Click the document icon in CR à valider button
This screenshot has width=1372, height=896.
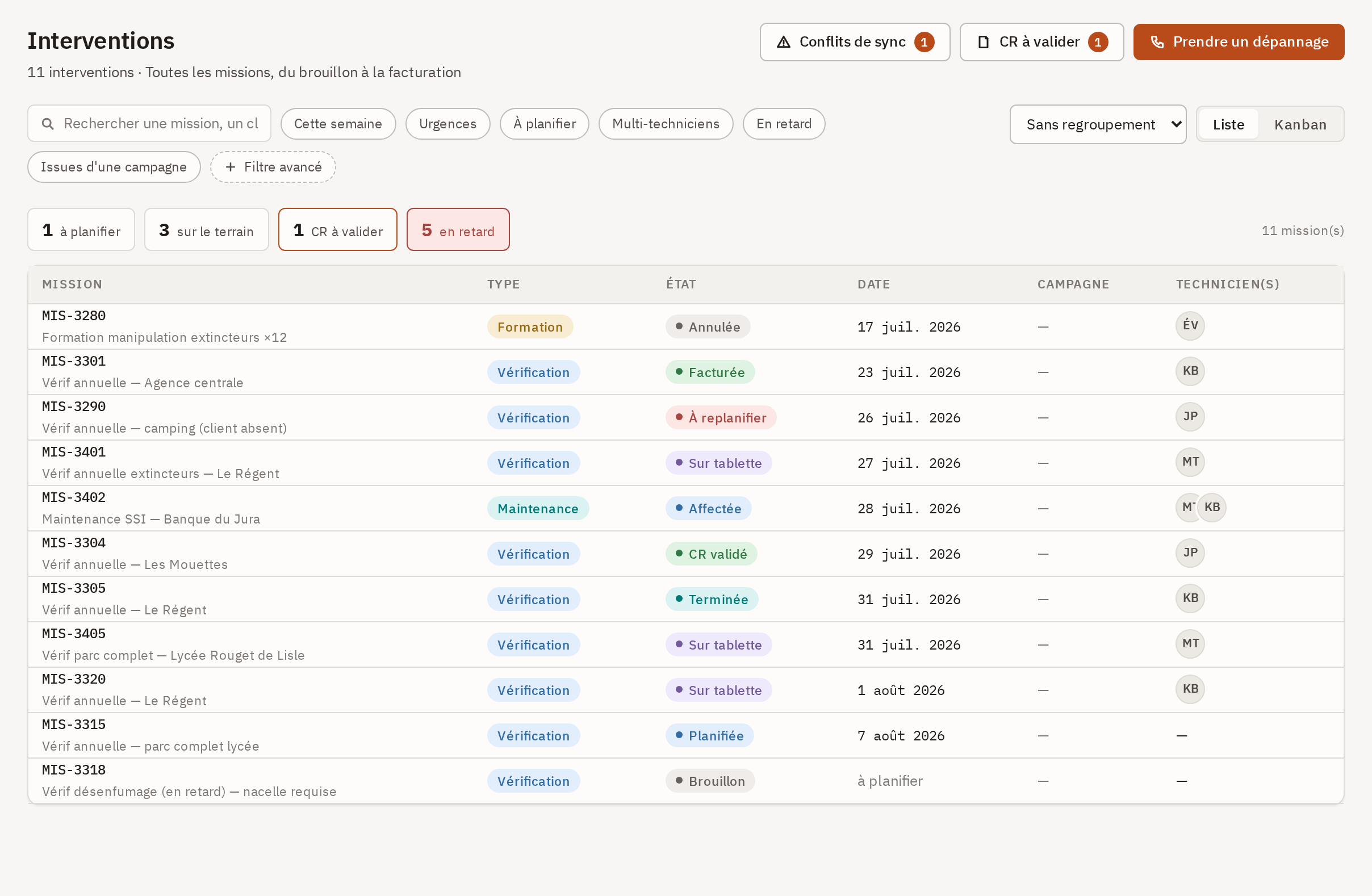tap(984, 42)
